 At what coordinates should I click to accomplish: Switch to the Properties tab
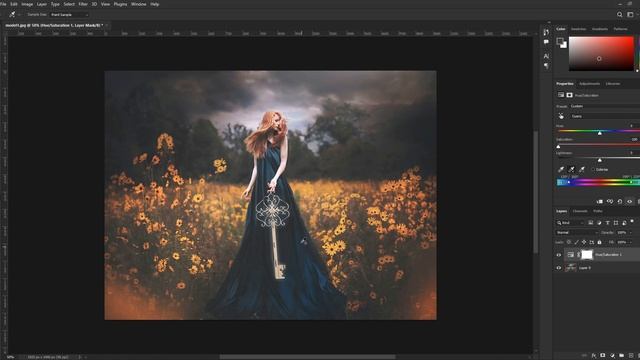565,84
